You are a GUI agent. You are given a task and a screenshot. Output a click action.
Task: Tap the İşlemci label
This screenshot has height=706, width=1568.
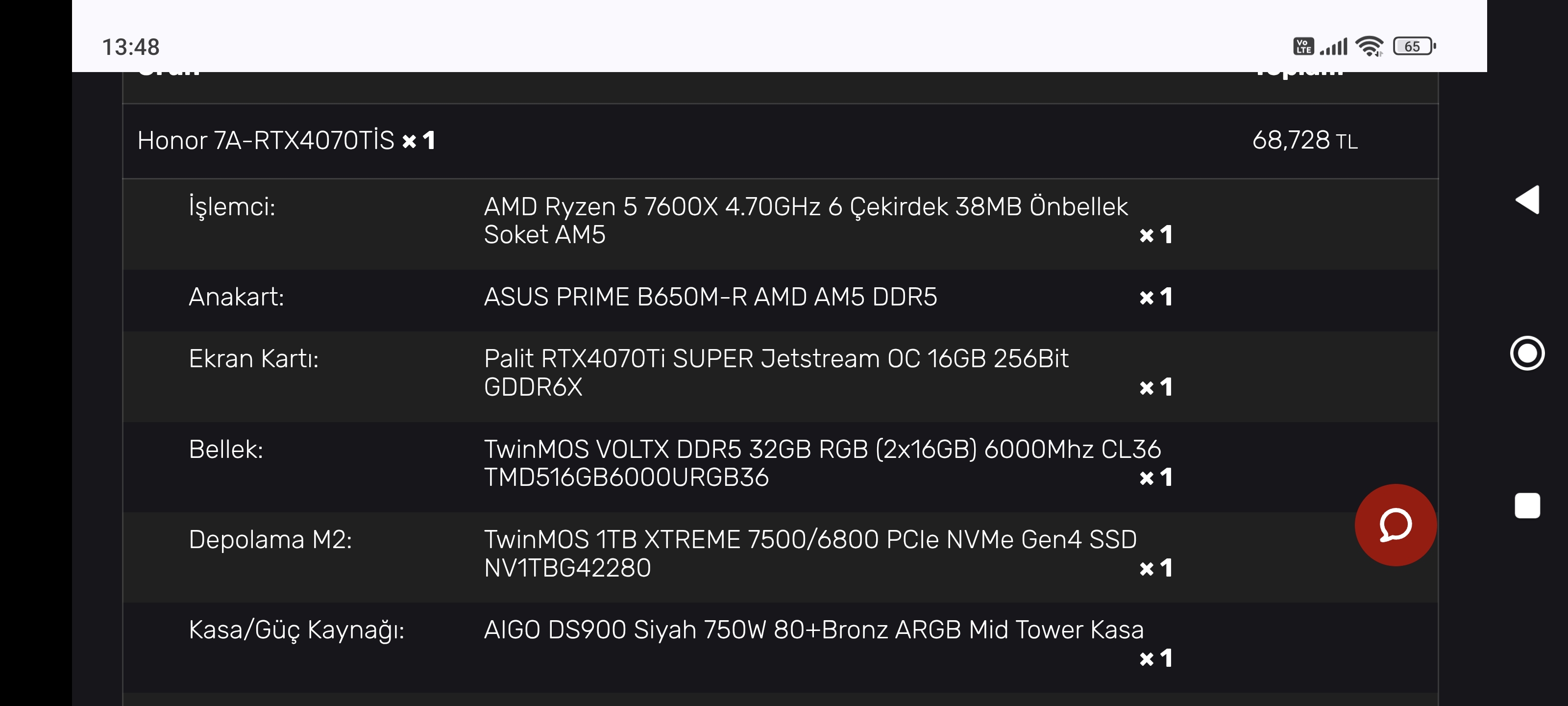(232, 207)
